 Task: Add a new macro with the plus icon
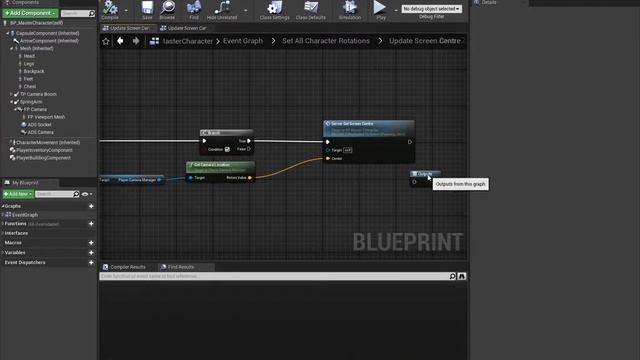[x=91, y=242]
